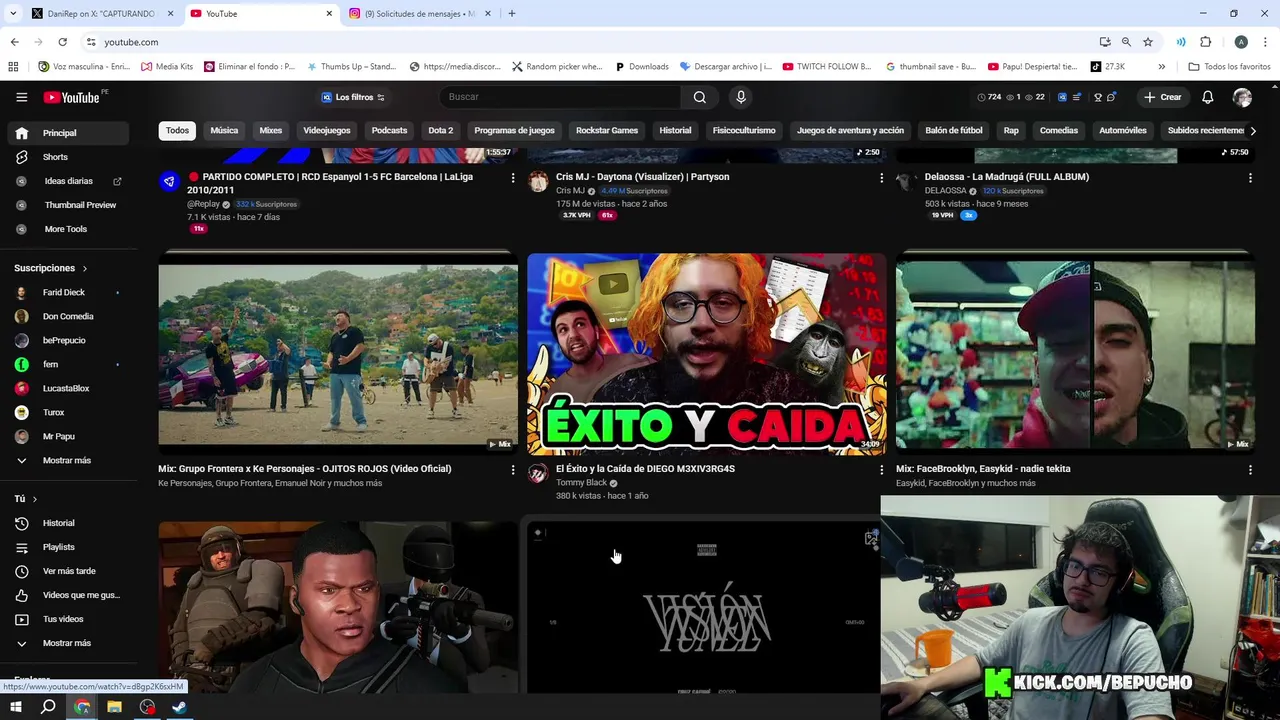This screenshot has width=1280, height=720.
Task: Open the Tommy Black channel link
Action: pos(582,483)
